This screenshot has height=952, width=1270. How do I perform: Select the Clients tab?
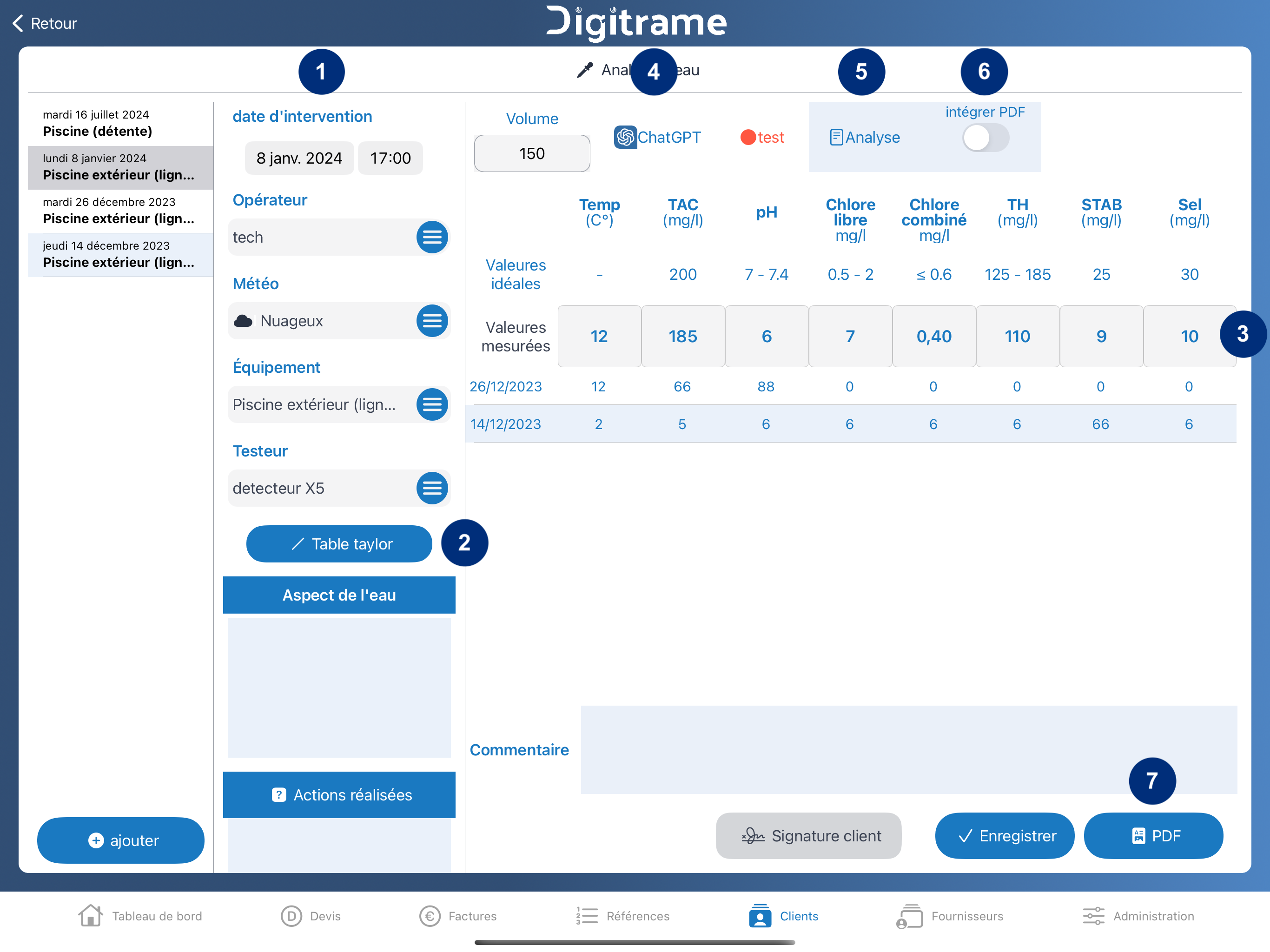pos(784,916)
